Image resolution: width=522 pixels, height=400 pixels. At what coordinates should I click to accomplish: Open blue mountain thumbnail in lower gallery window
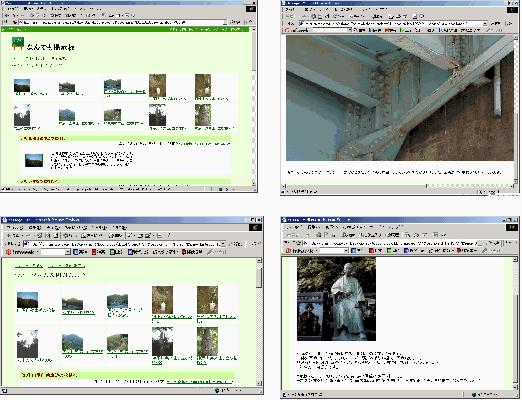click(72, 342)
